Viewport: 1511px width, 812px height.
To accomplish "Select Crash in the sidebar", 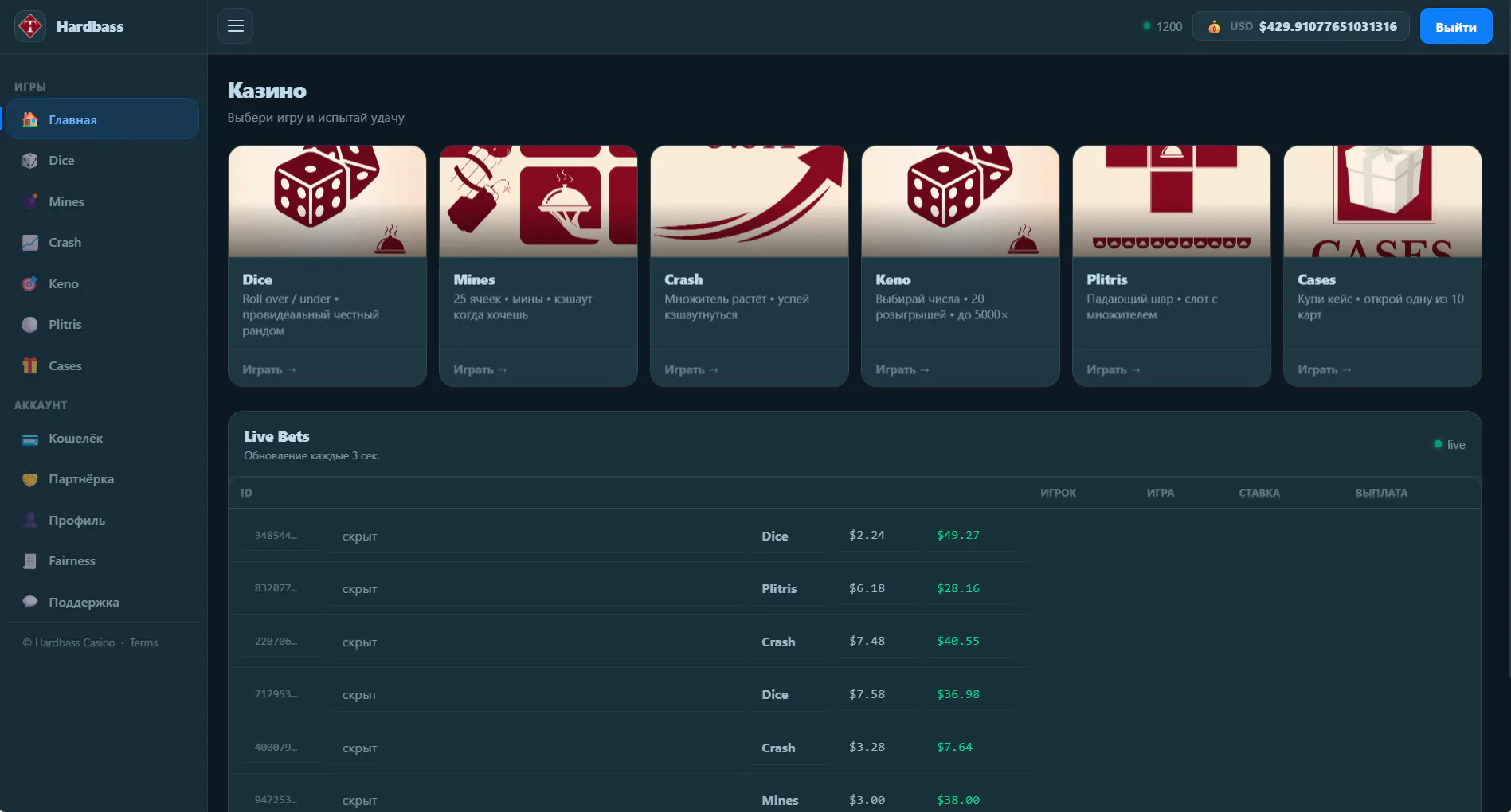I will [103, 242].
